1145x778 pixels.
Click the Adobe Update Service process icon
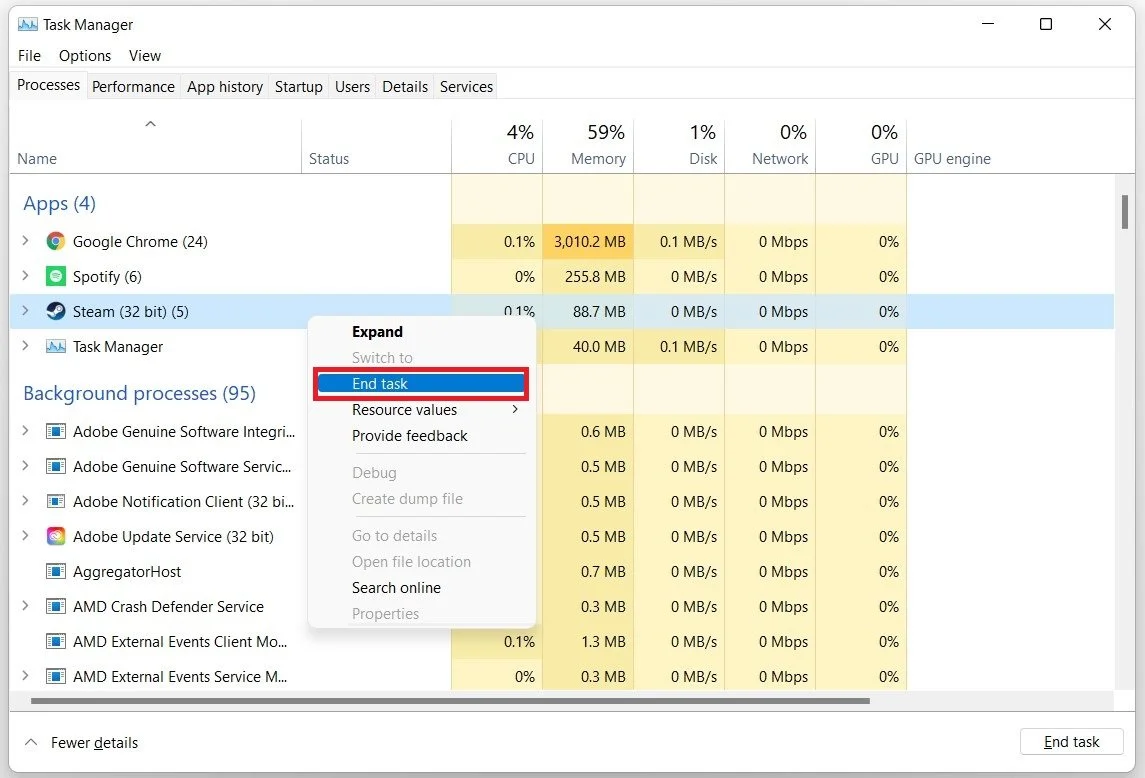click(55, 536)
